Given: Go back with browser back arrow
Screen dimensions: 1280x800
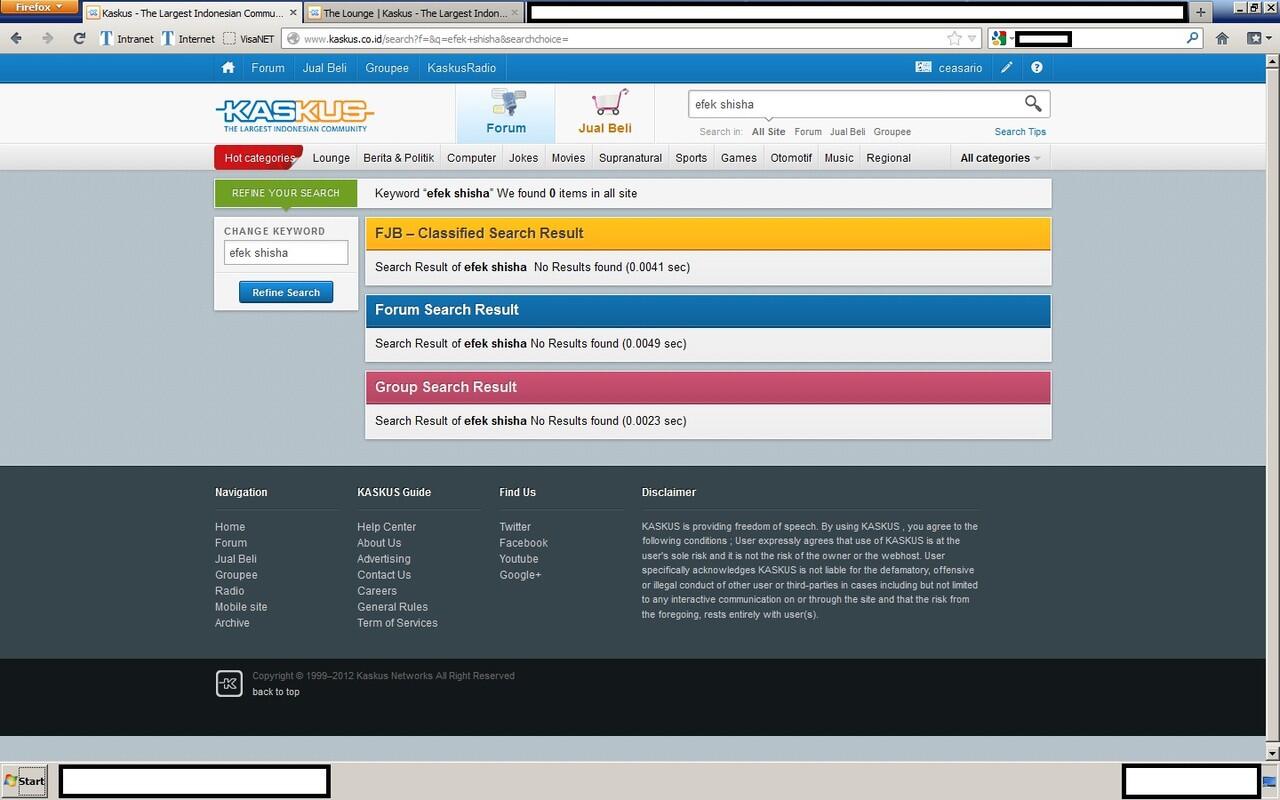Looking at the screenshot, I should pyautogui.click(x=16, y=38).
